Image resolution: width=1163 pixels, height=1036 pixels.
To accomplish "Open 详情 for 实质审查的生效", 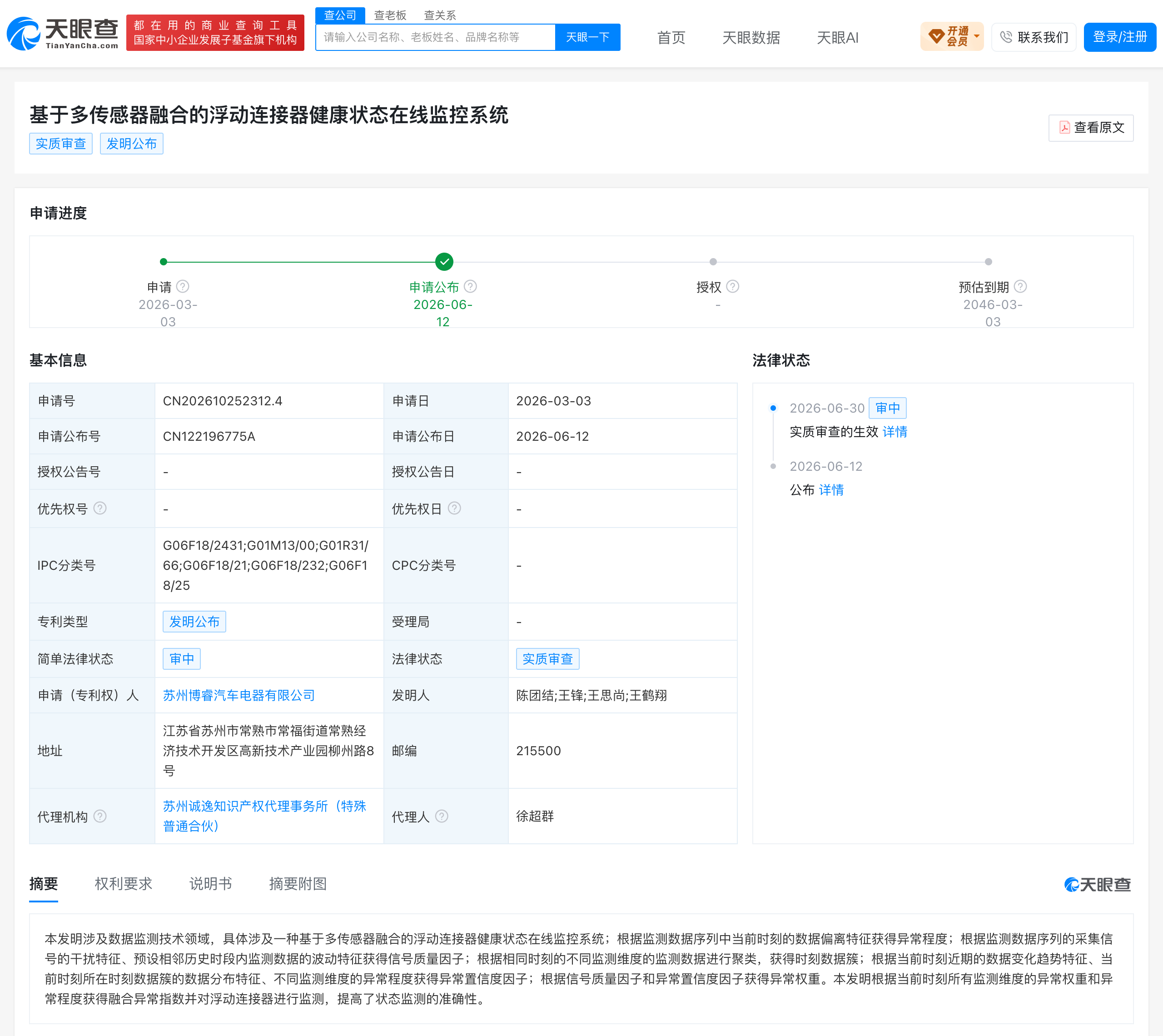I will [x=895, y=432].
